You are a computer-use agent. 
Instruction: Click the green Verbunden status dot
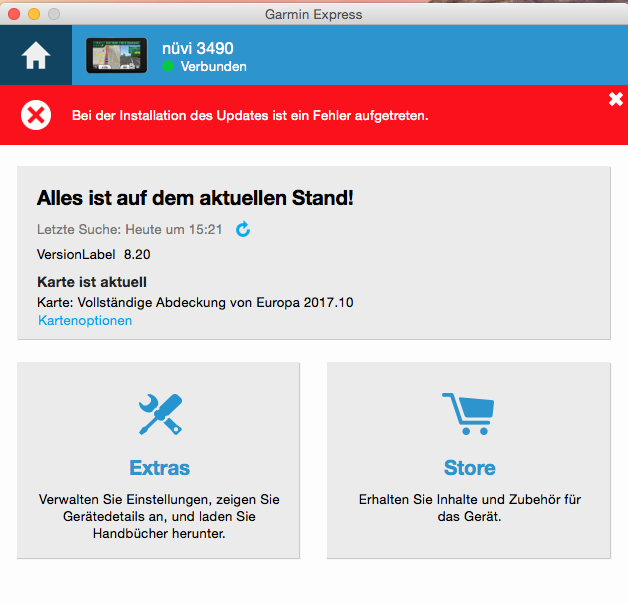(168, 67)
